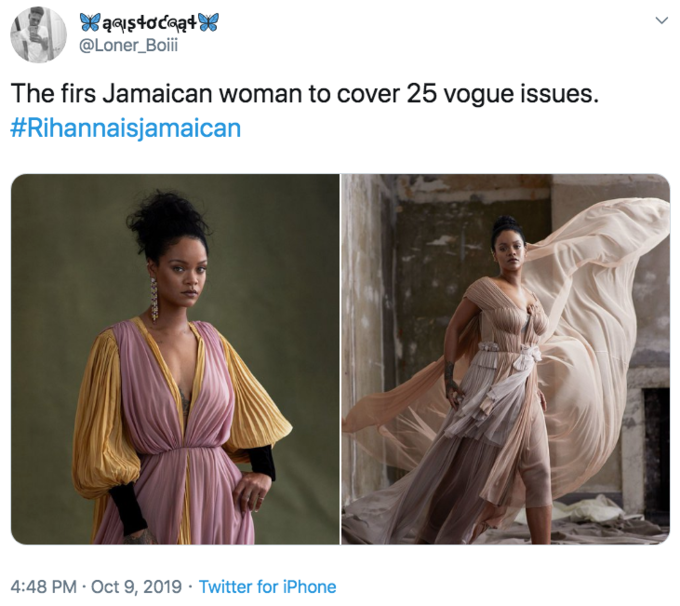The image size is (680, 606).
Task: Click the long earring in left photo
Action: tap(154, 299)
